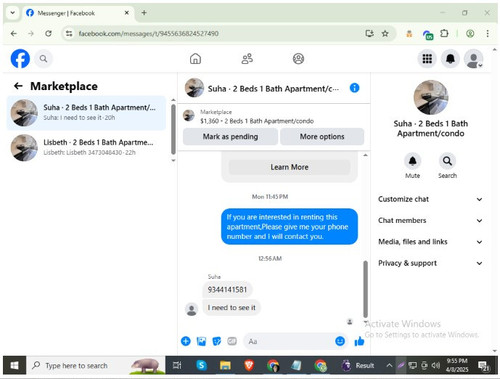The width and height of the screenshot is (500, 379).
Task: Click the Learn More button
Action: (289, 167)
